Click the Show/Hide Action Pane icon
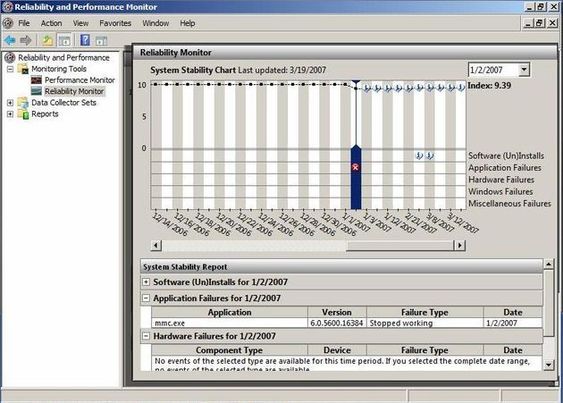The height and width of the screenshot is (403, 563). pyautogui.click(x=101, y=41)
